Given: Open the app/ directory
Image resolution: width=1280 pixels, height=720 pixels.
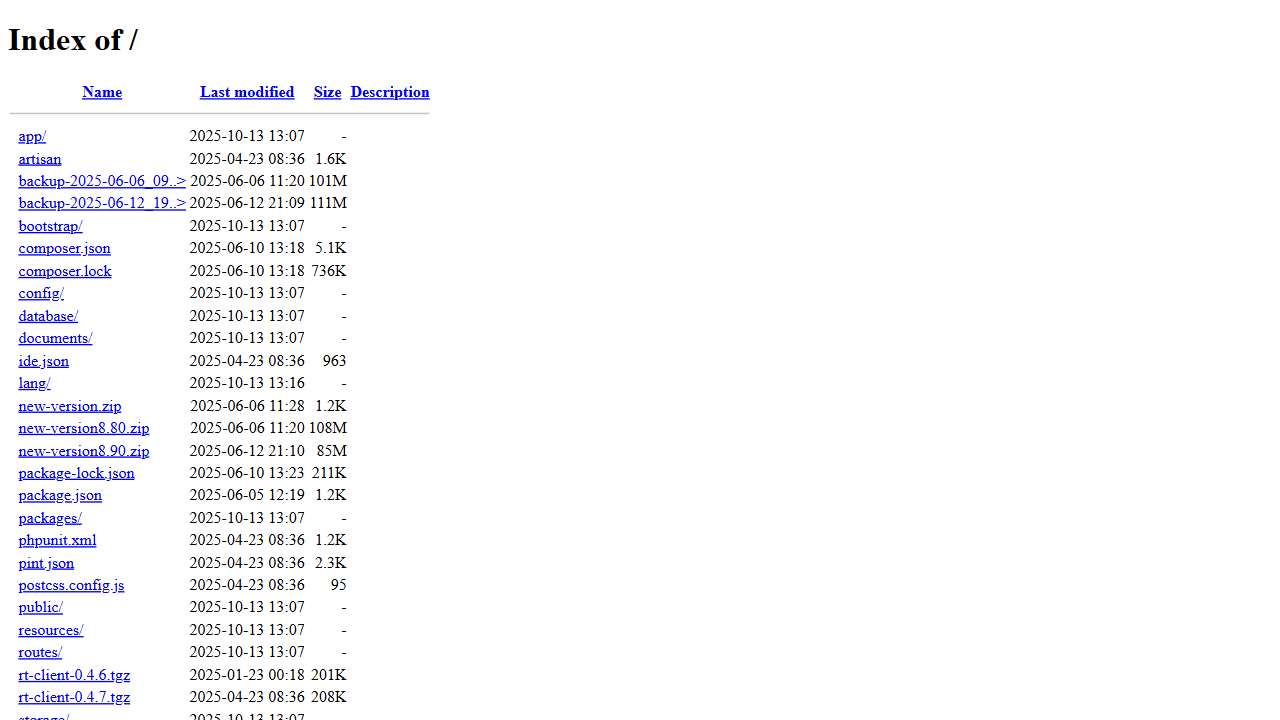Looking at the screenshot, I should click(x=32, y=136).
